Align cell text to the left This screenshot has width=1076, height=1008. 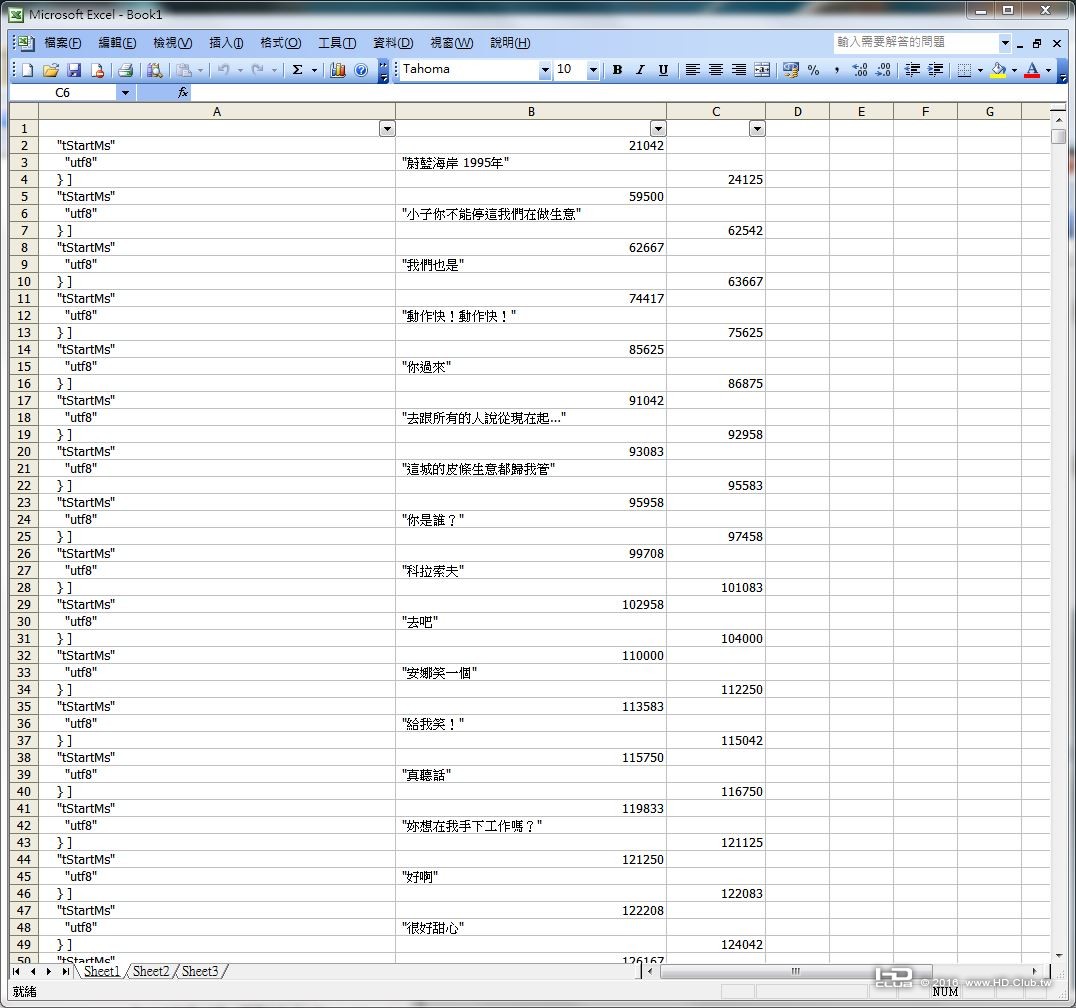coord(692,70)
